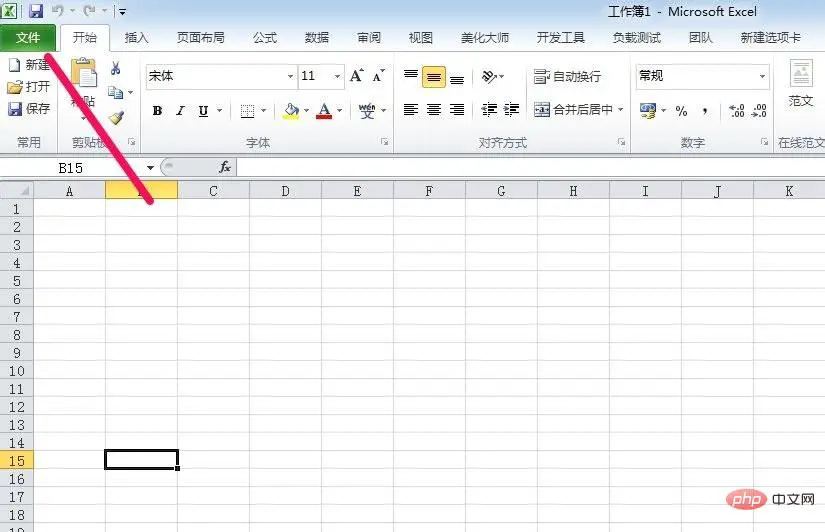Click the Increase Decimal icon
This screenshot has height=532, width=825.
coord(737,111)
